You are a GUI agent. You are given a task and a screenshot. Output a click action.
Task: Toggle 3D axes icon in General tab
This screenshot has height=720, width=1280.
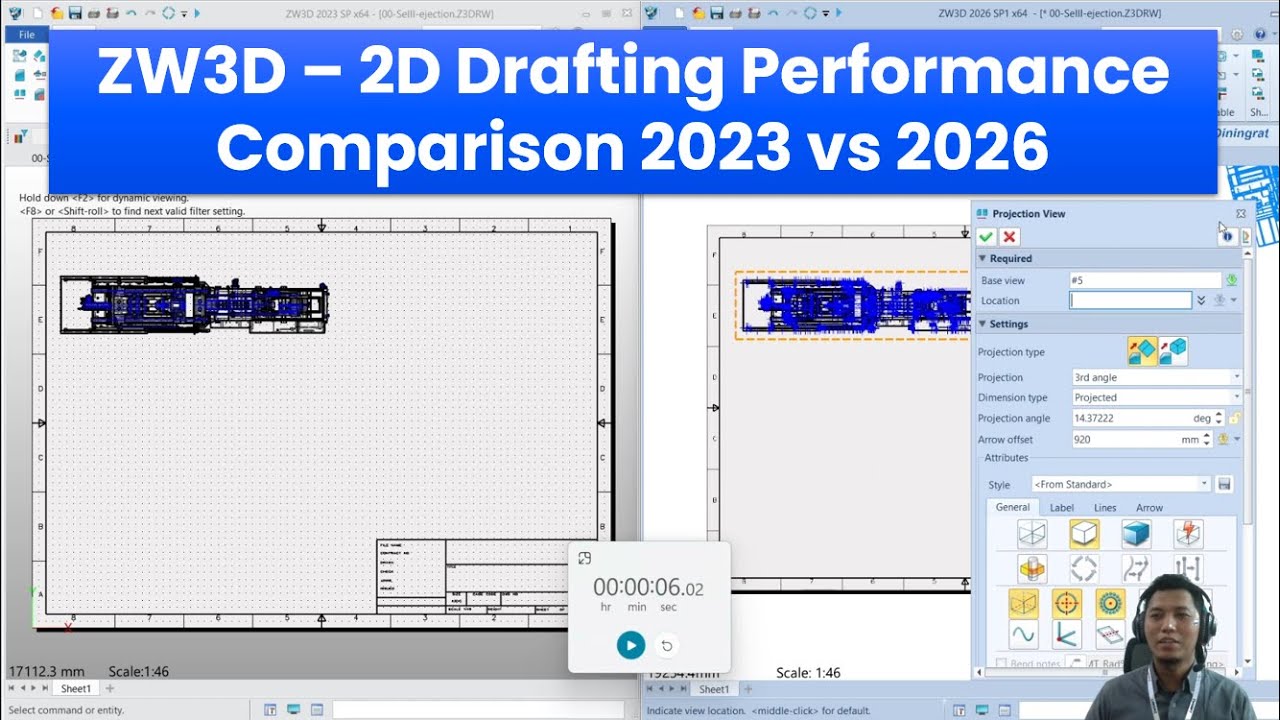pos(1067,634)
